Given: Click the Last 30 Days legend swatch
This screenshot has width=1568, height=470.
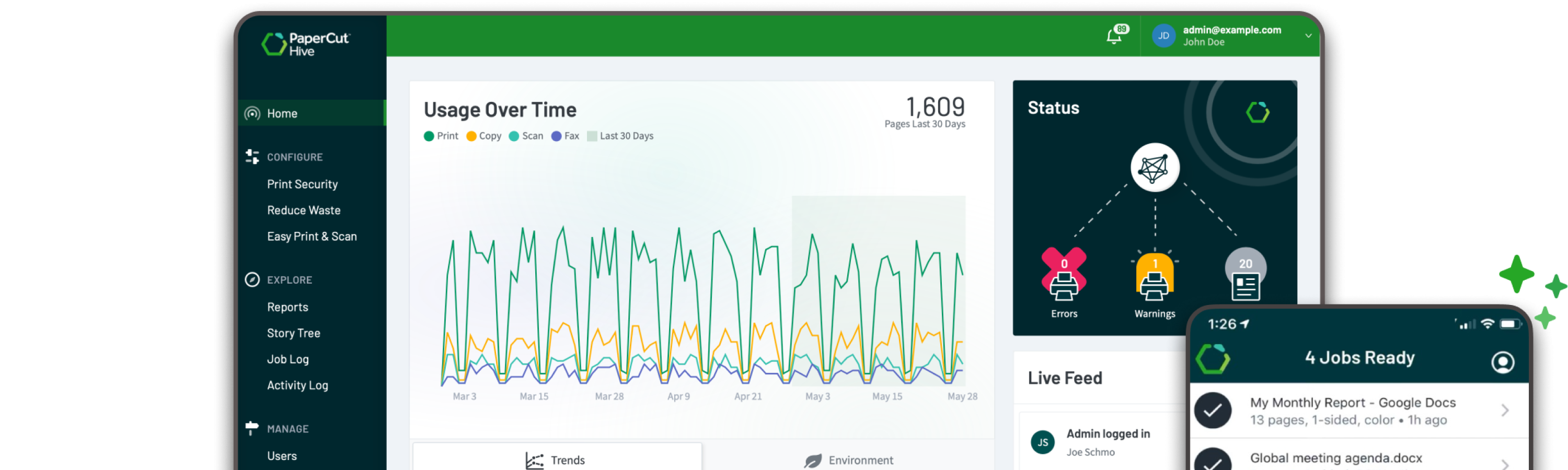Looking at the screenshot, I should pos(592,136).
